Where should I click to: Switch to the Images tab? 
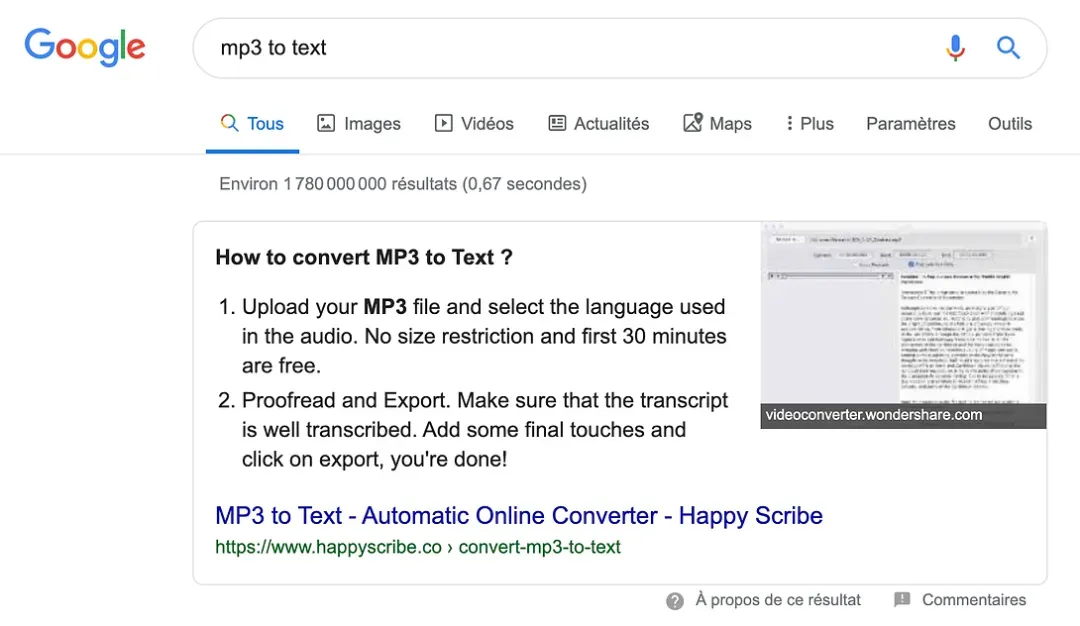pyautogui.click(x=359, y=123)
